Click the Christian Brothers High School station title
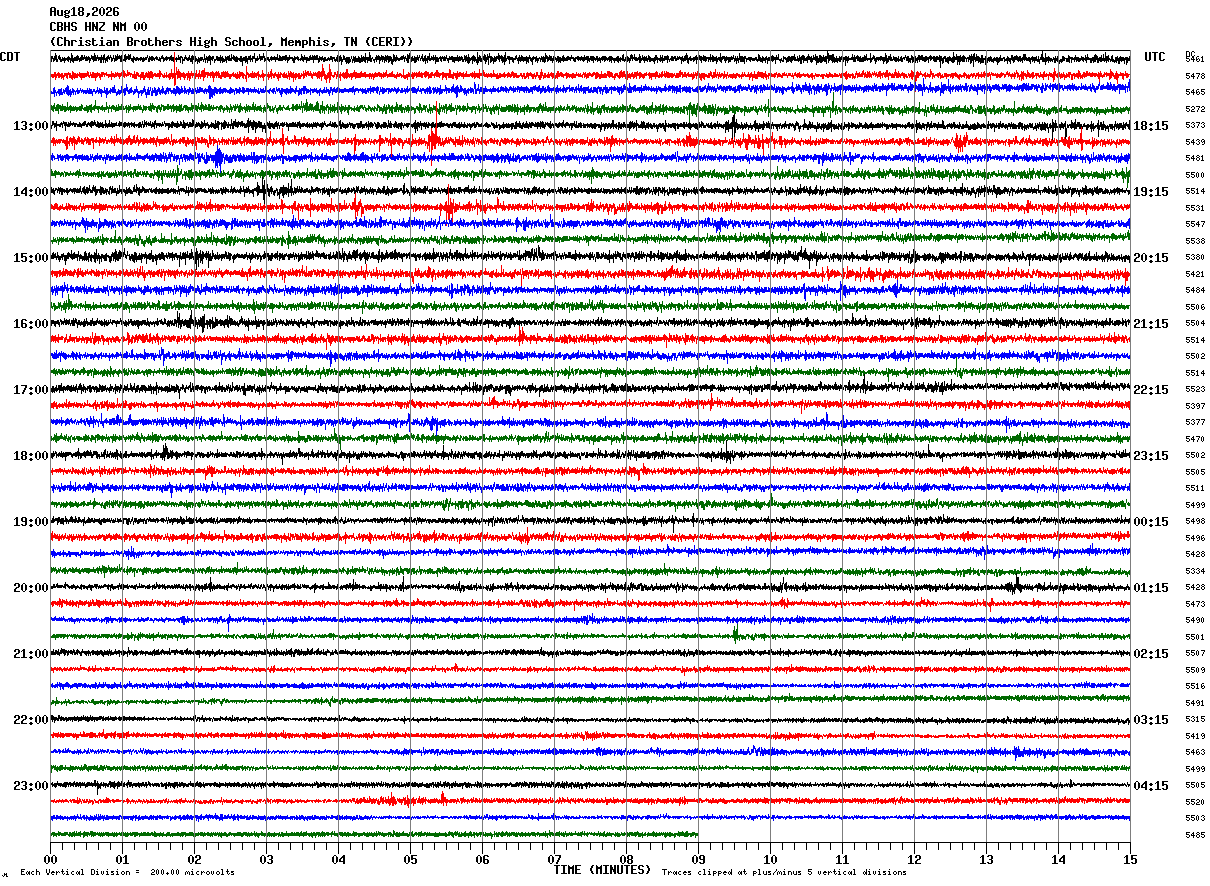Viewport: 1210px width, 886px height. [231, 42]
